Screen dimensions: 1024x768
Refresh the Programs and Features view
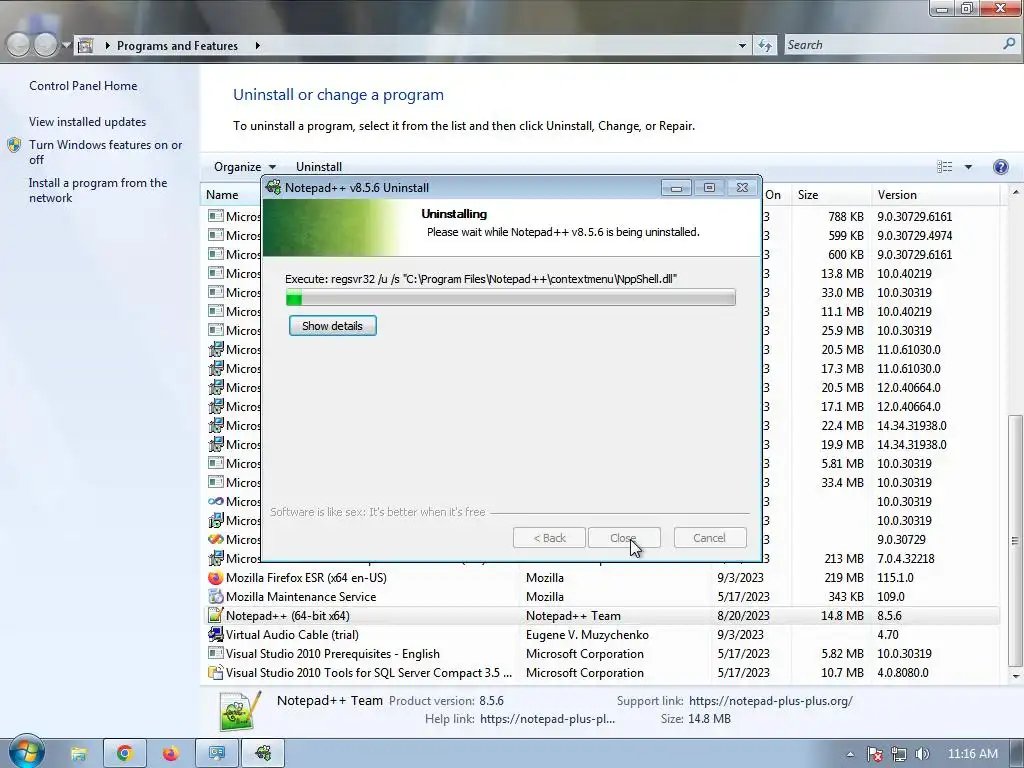pyautogui.click(x=765, y=45)
